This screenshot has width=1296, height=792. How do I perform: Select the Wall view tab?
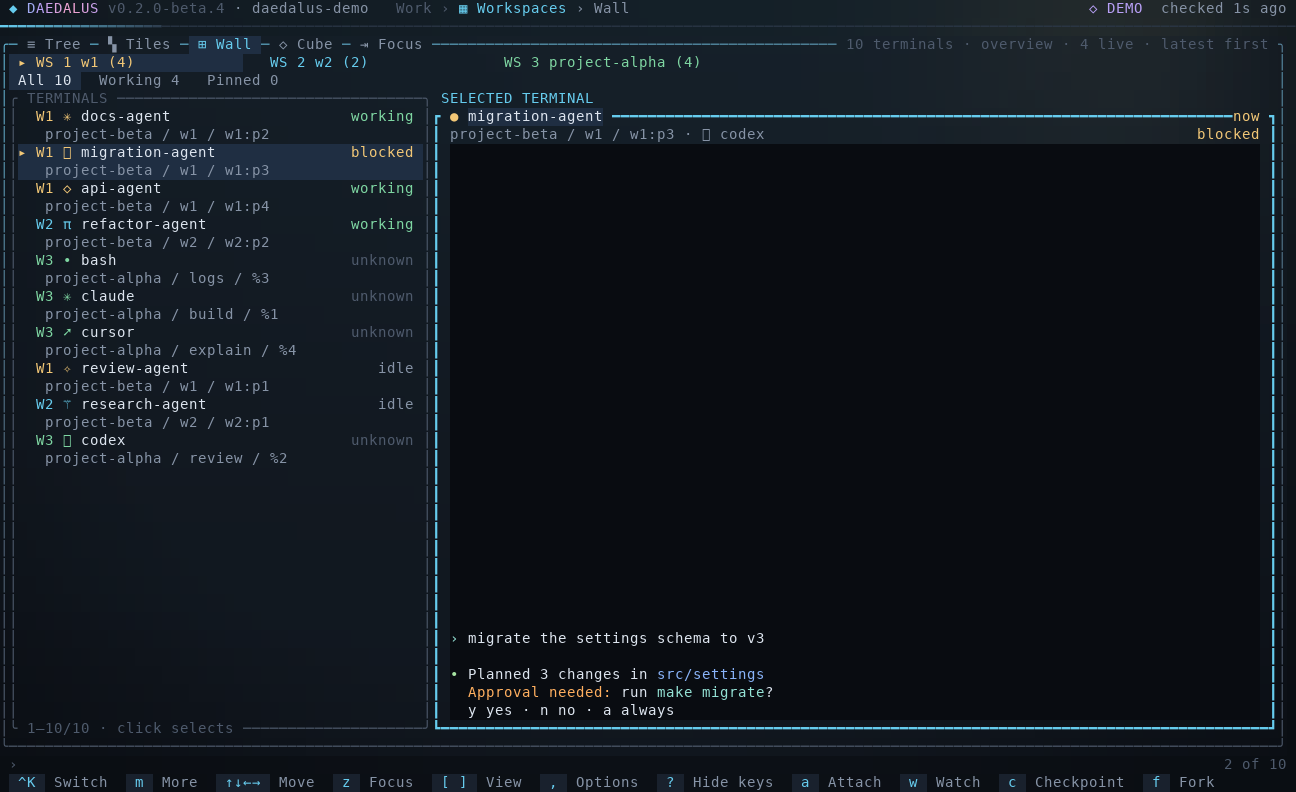click(x=225, y=44)
